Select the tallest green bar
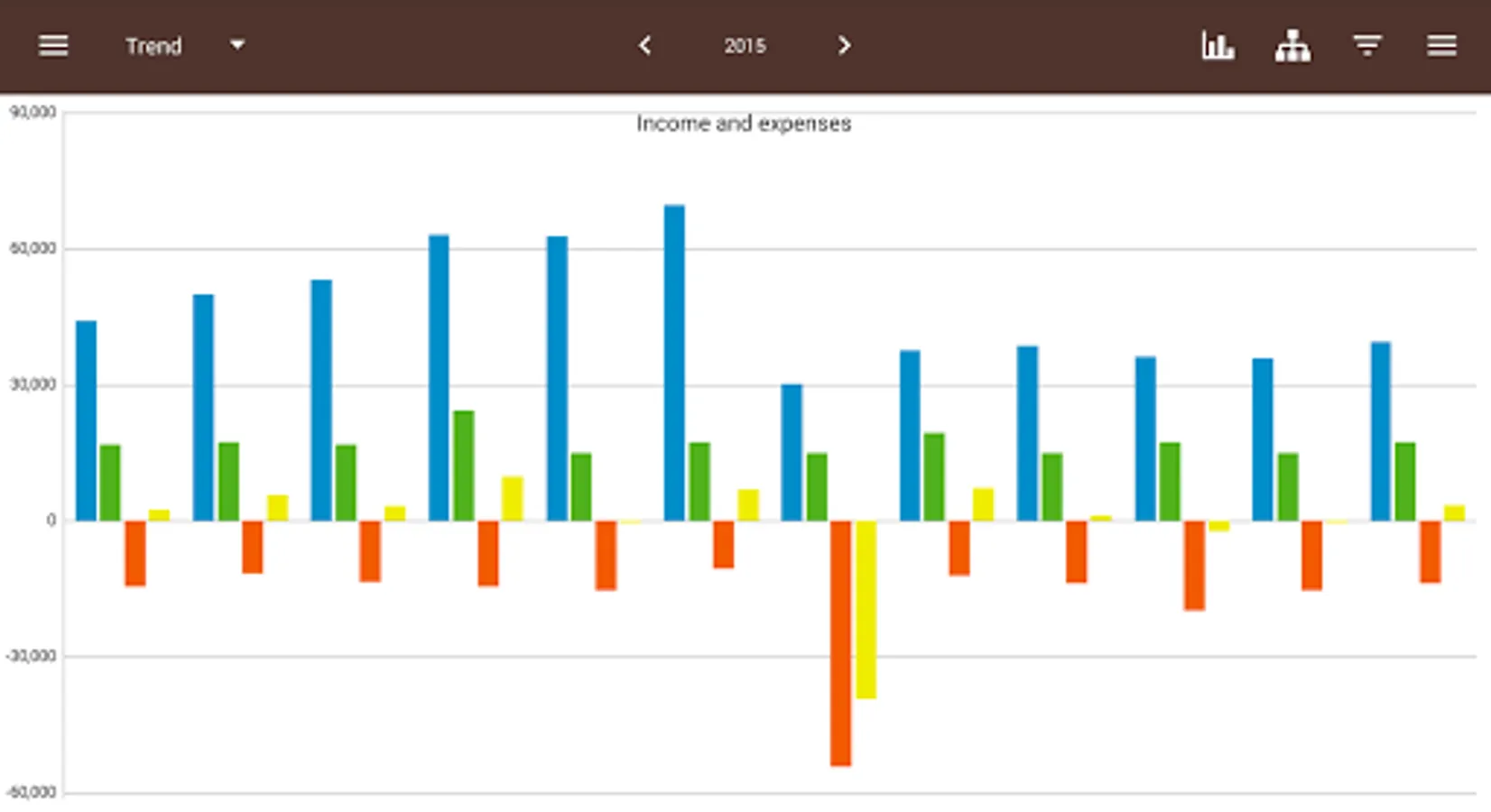The width and height of the screenshot is (1491, 812). pyautogui.click(x=463, y=466)
